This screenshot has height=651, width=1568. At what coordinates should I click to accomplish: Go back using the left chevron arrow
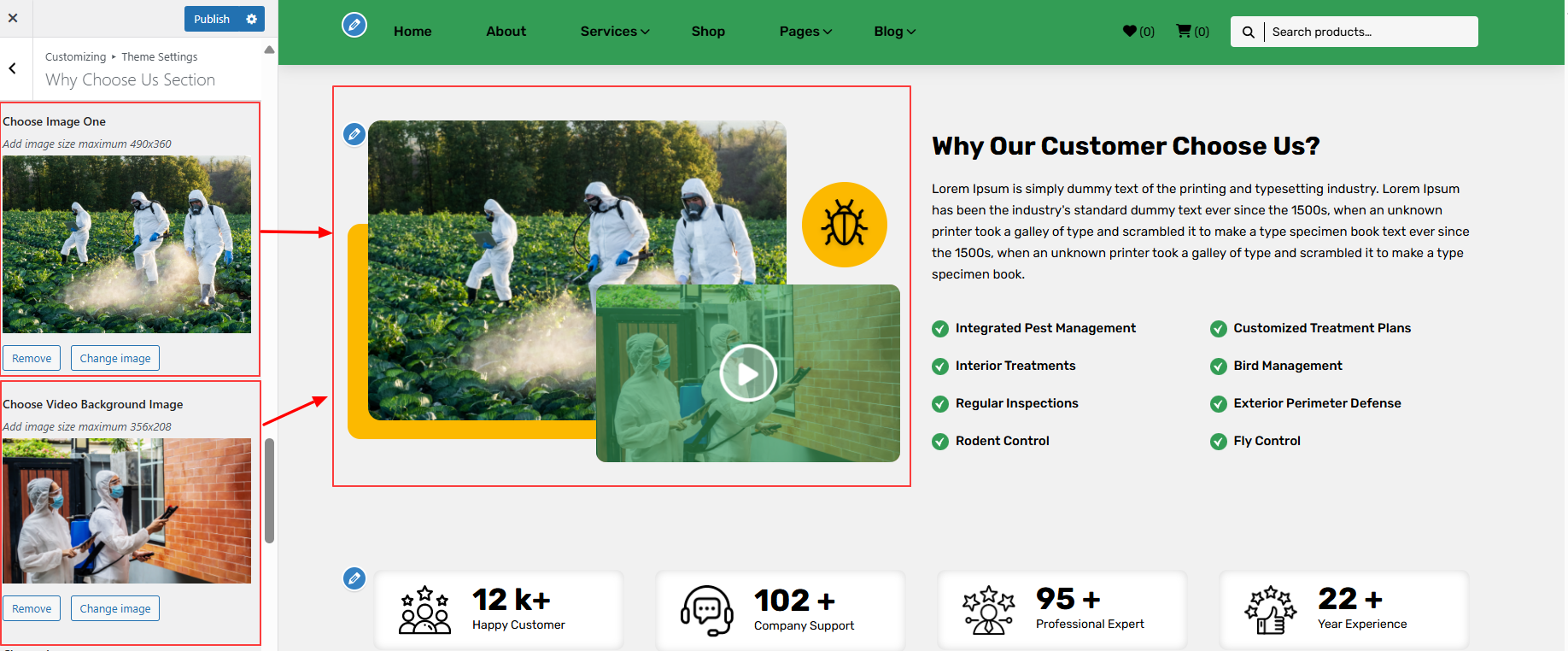pos(13,68)
